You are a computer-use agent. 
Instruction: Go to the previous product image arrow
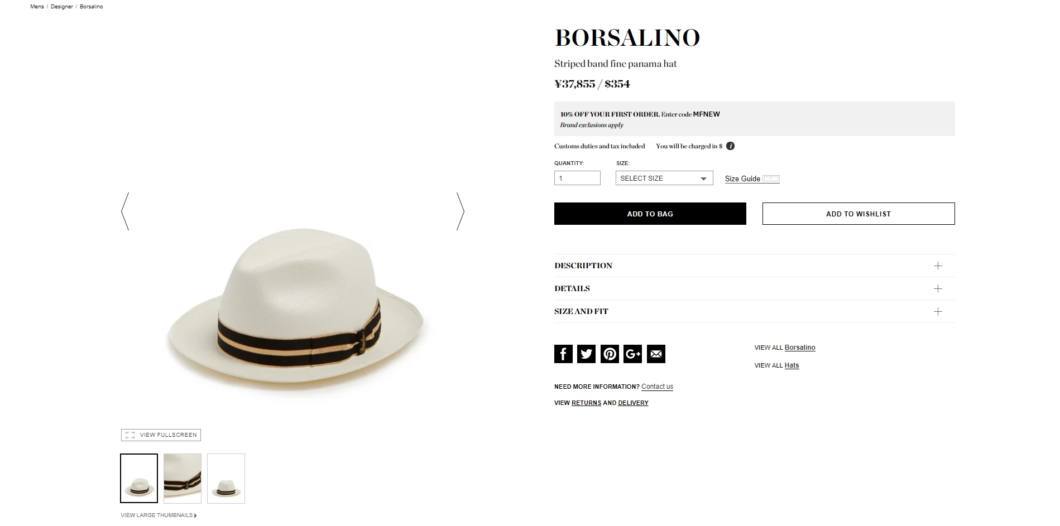click(x=125, y=212)
